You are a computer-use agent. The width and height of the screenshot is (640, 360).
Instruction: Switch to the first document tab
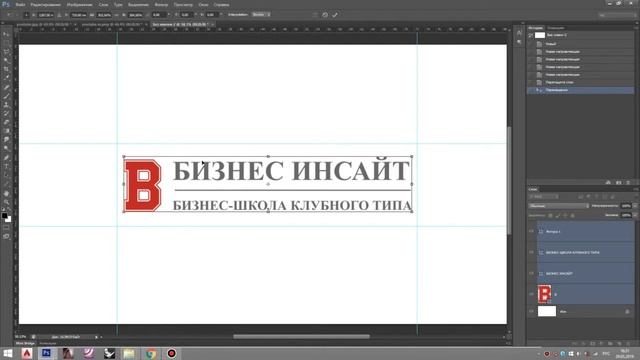[44, 24]
